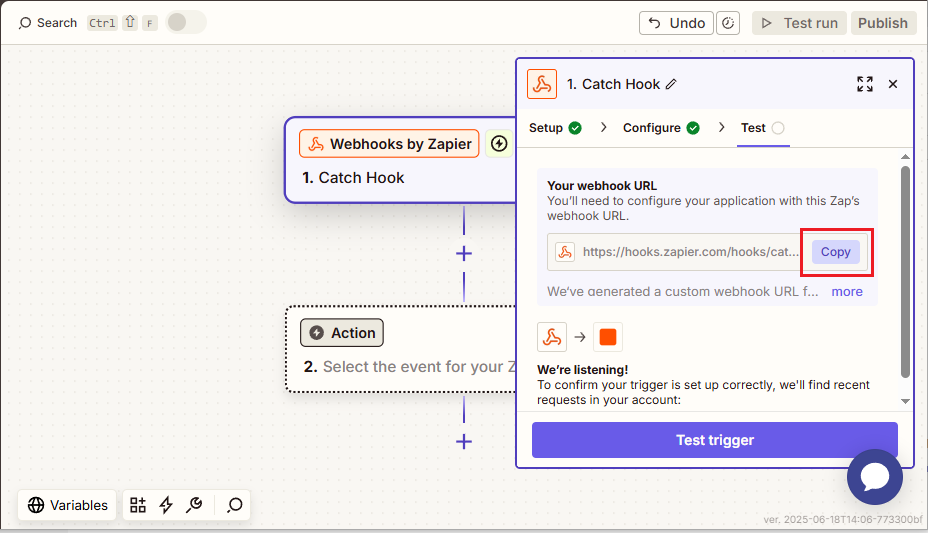This screenshot has width=928, height=533.
Task: Copy the webhook URL
Action: click(x=835, y=252)
